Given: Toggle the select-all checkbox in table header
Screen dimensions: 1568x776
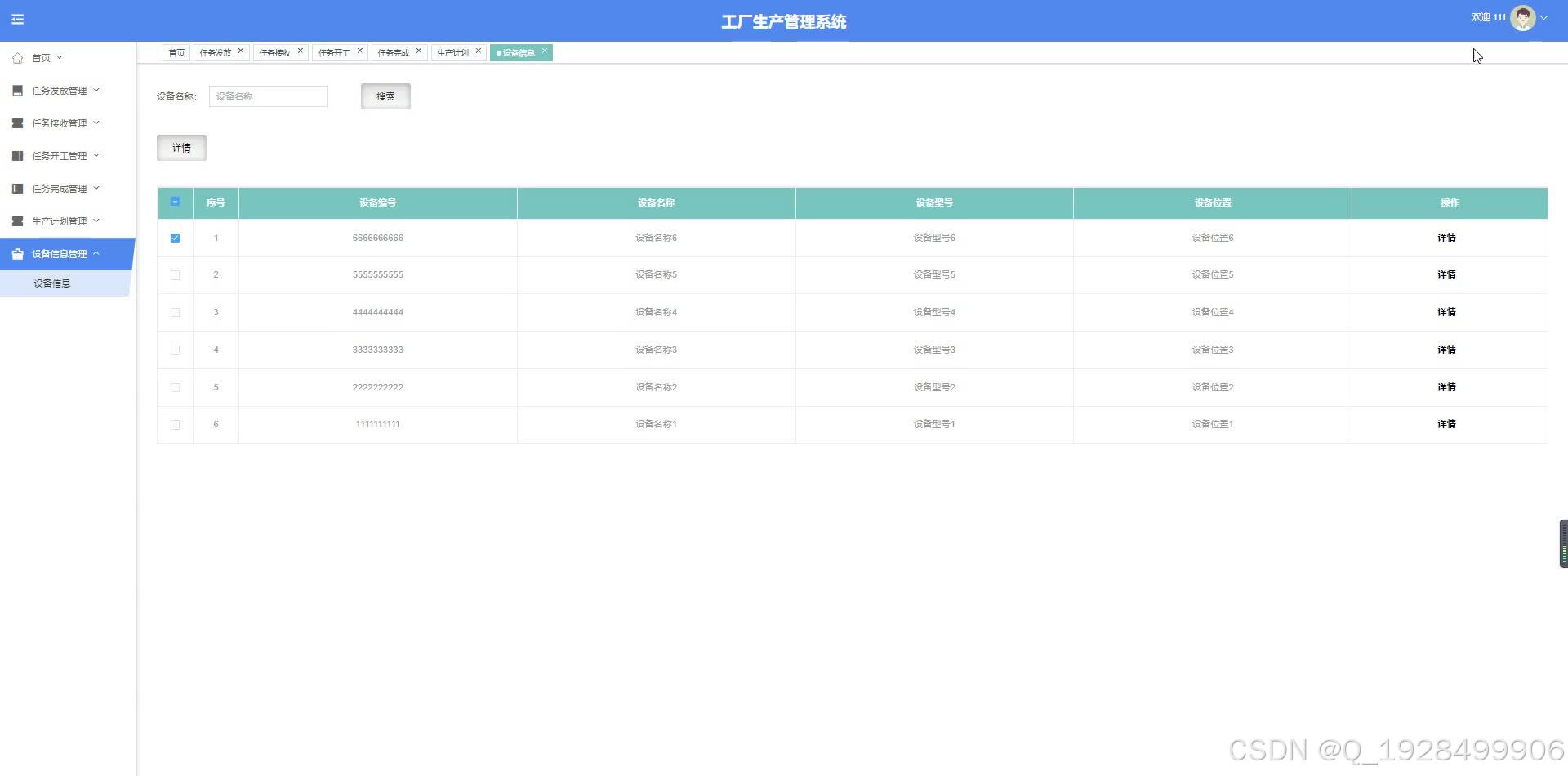Looking at the screenshot, I should pos(175,202).
